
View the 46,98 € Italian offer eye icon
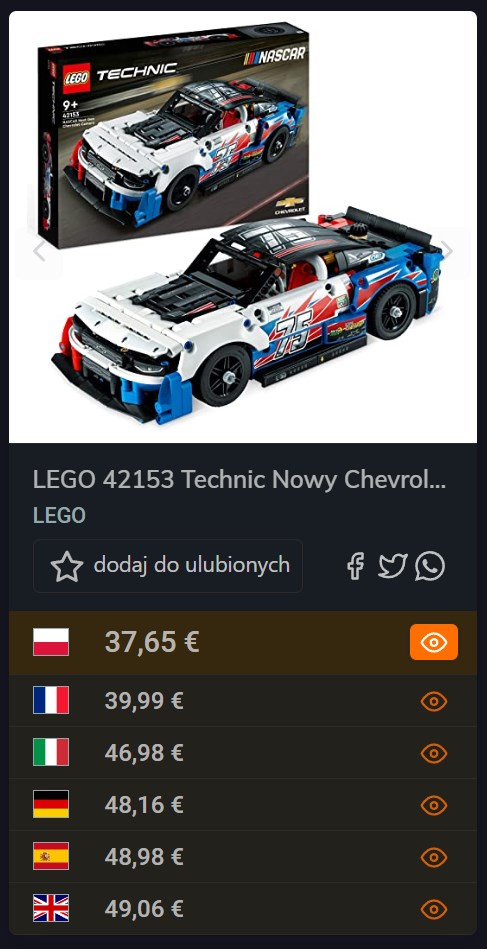[434, 754]
